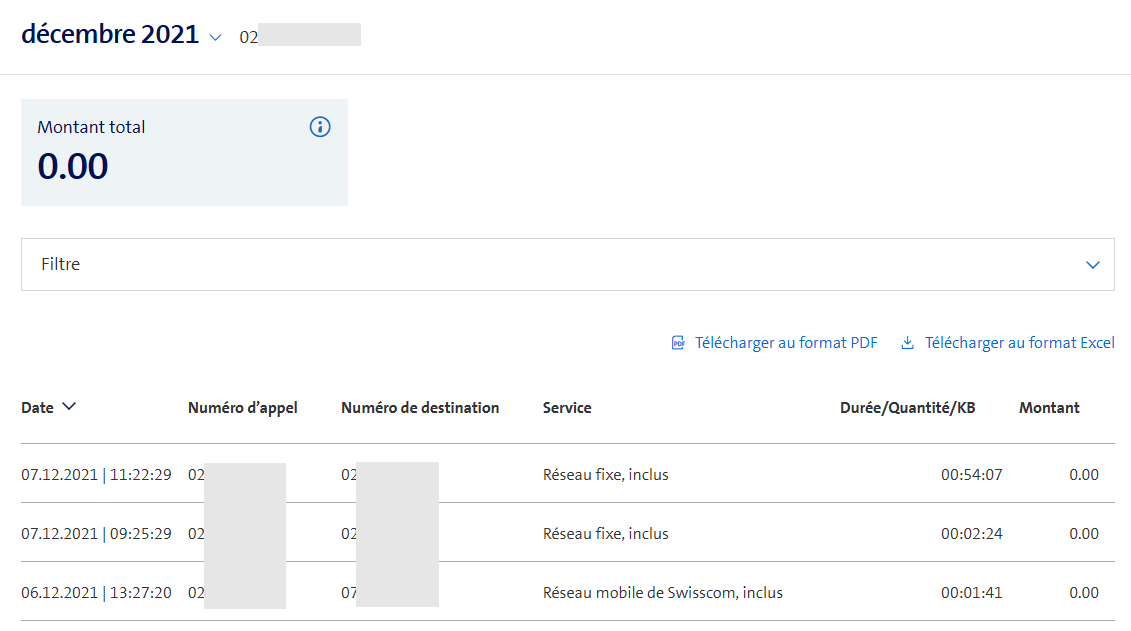Click the Filtre label to open filters
The image size is (1131, 631).
61,265
